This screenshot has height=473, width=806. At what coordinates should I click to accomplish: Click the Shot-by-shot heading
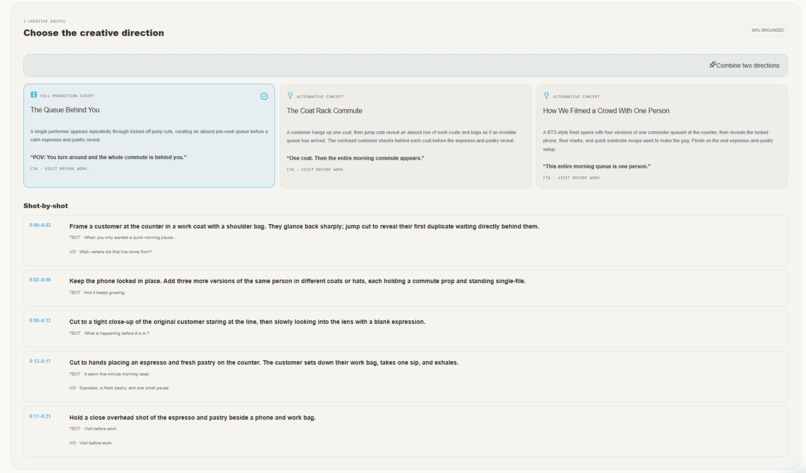click(x=45, y=206)
